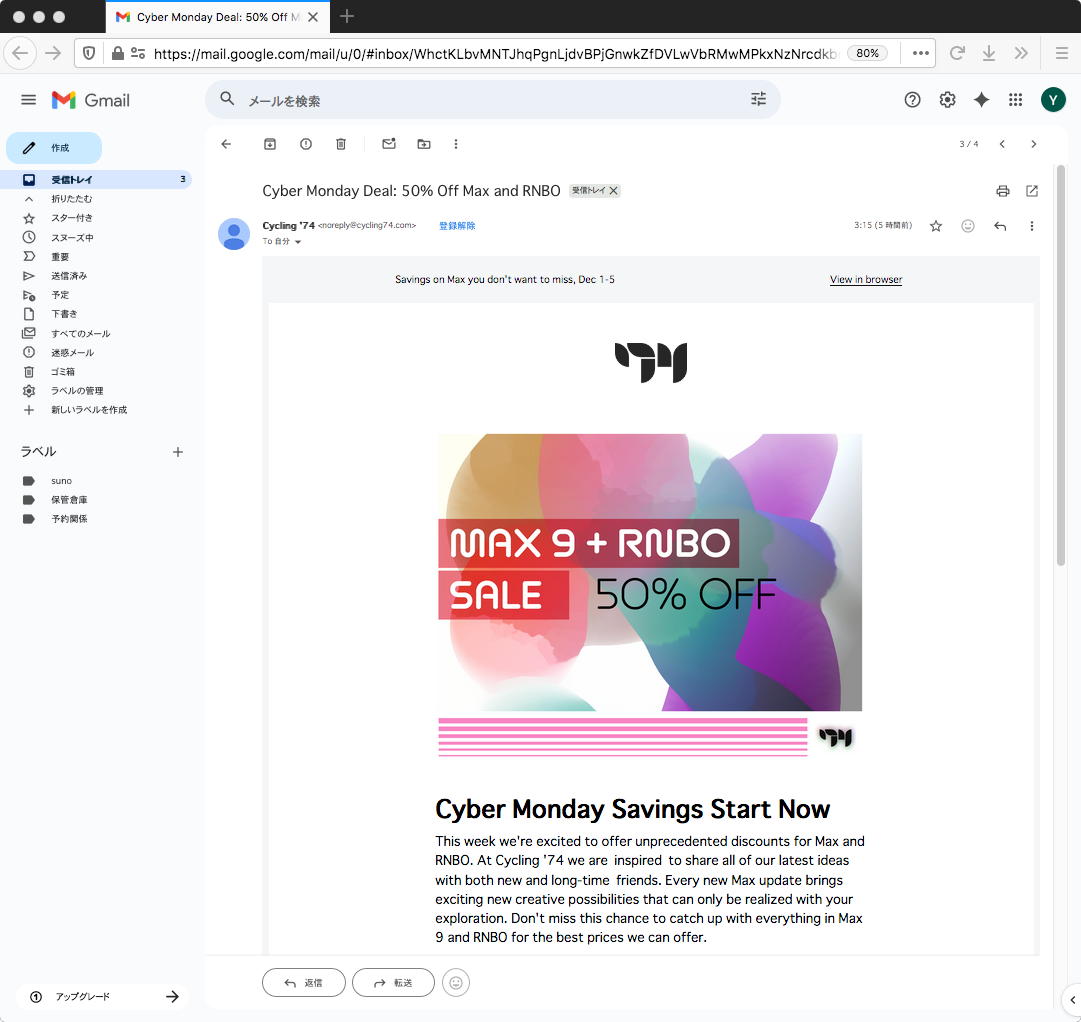The width and height of the screenshot is (1081, 1022).
Task: Open the search options filter icon
Action: coord(758,99)
